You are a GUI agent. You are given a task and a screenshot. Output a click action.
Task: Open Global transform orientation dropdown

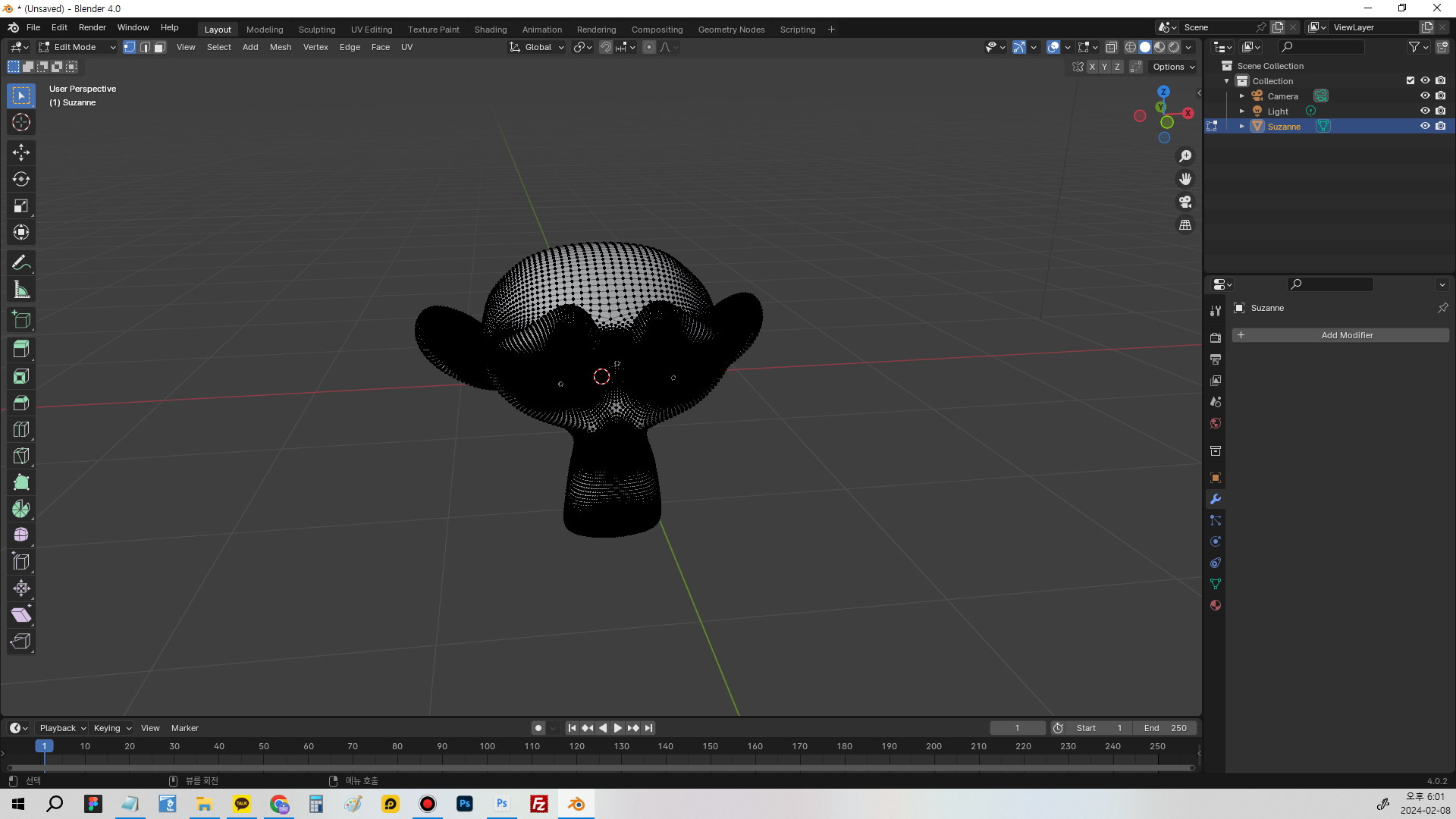click(537, 47)
